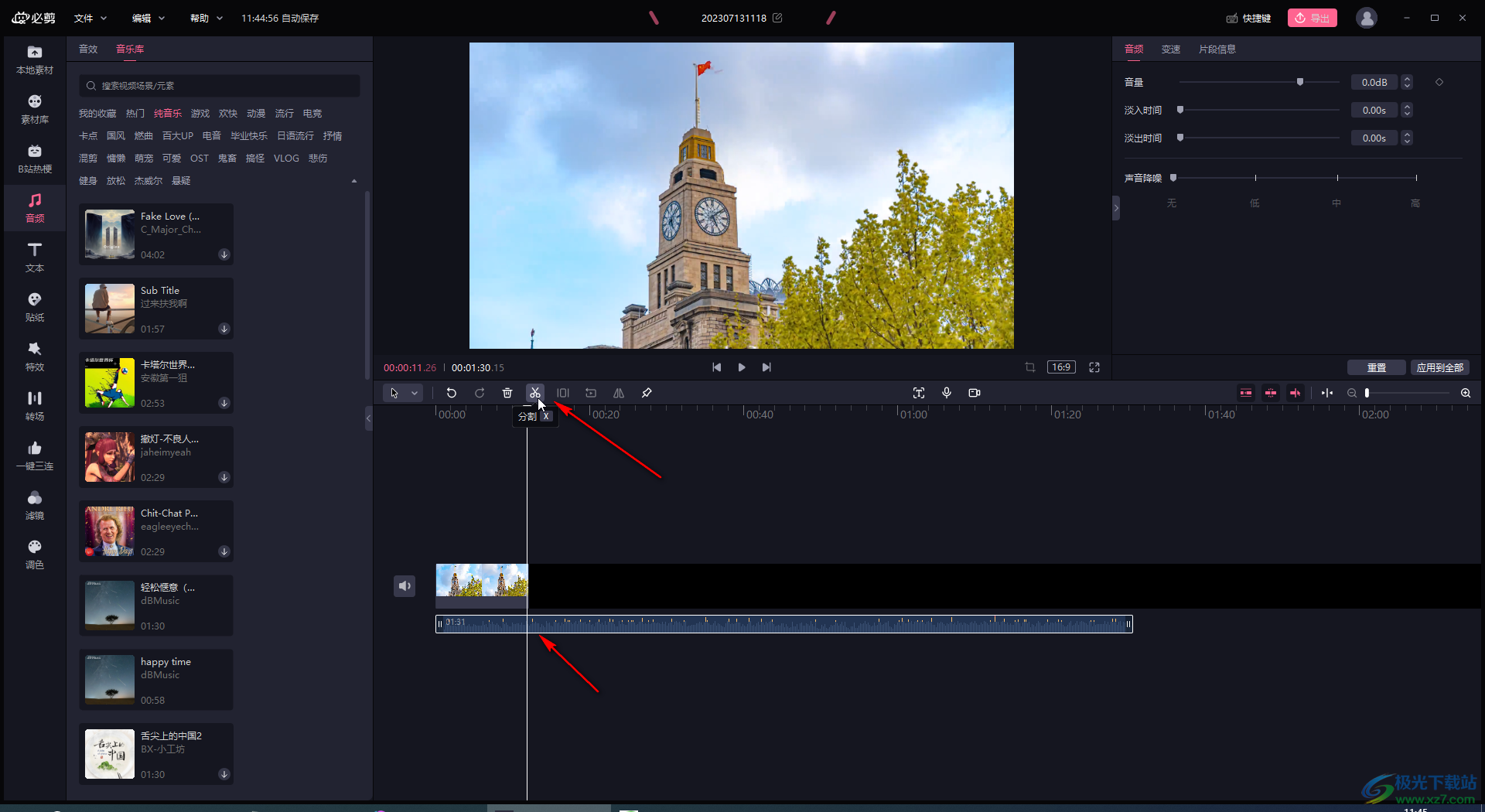Undo the last edit
Image resolution: width=1485 pixels, height=812 pixels.
[452, 393]
